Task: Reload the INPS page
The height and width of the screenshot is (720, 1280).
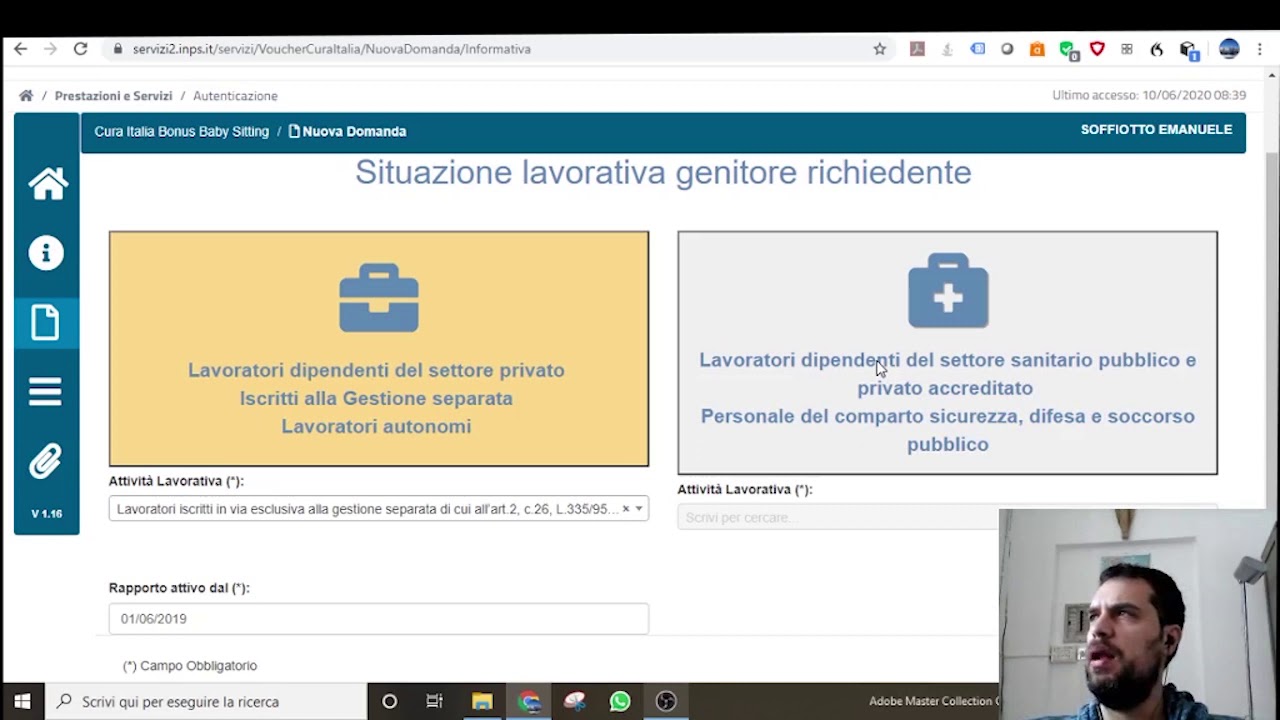Action: [80, 49]
